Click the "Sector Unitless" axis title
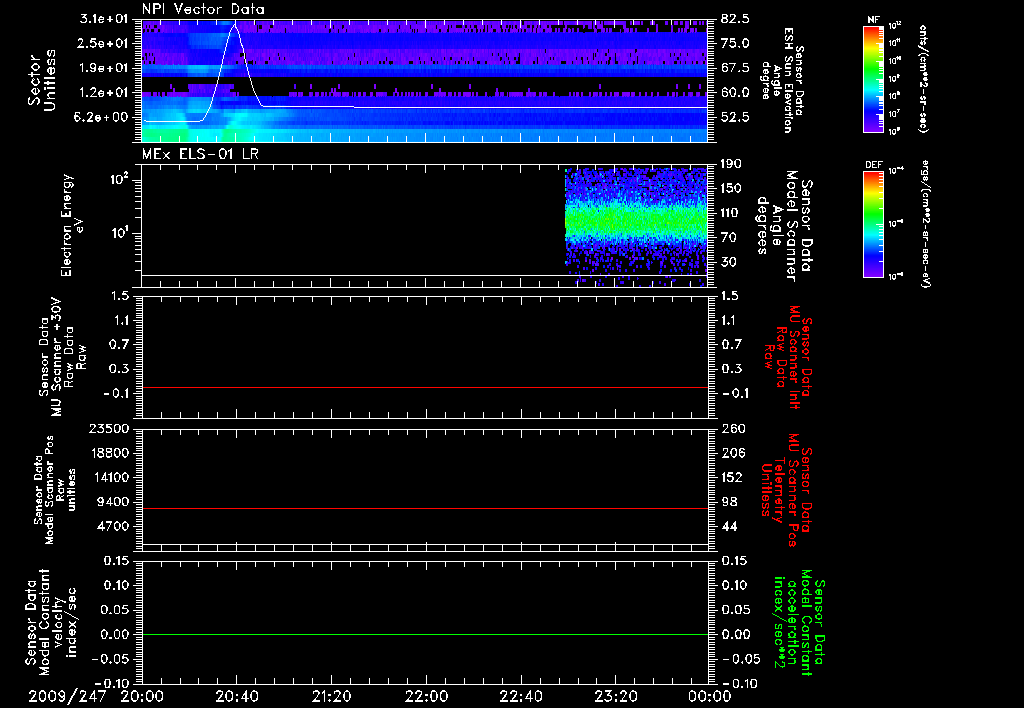 (x=42, y=80)
